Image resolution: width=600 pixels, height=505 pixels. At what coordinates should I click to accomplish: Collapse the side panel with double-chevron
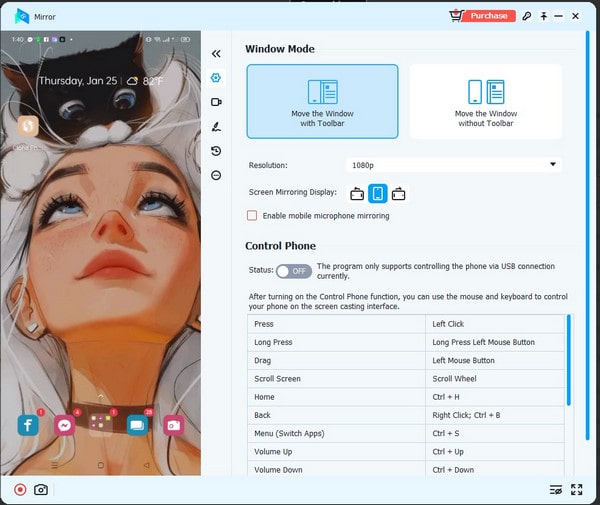tap(216, 54)
